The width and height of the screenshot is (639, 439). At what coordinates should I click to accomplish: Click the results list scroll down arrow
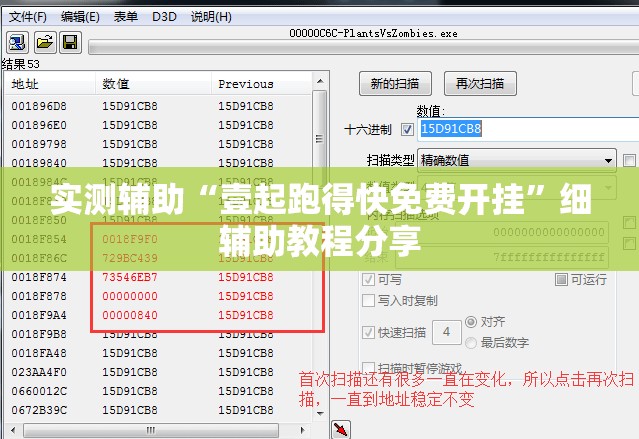[x=320, y=413]
